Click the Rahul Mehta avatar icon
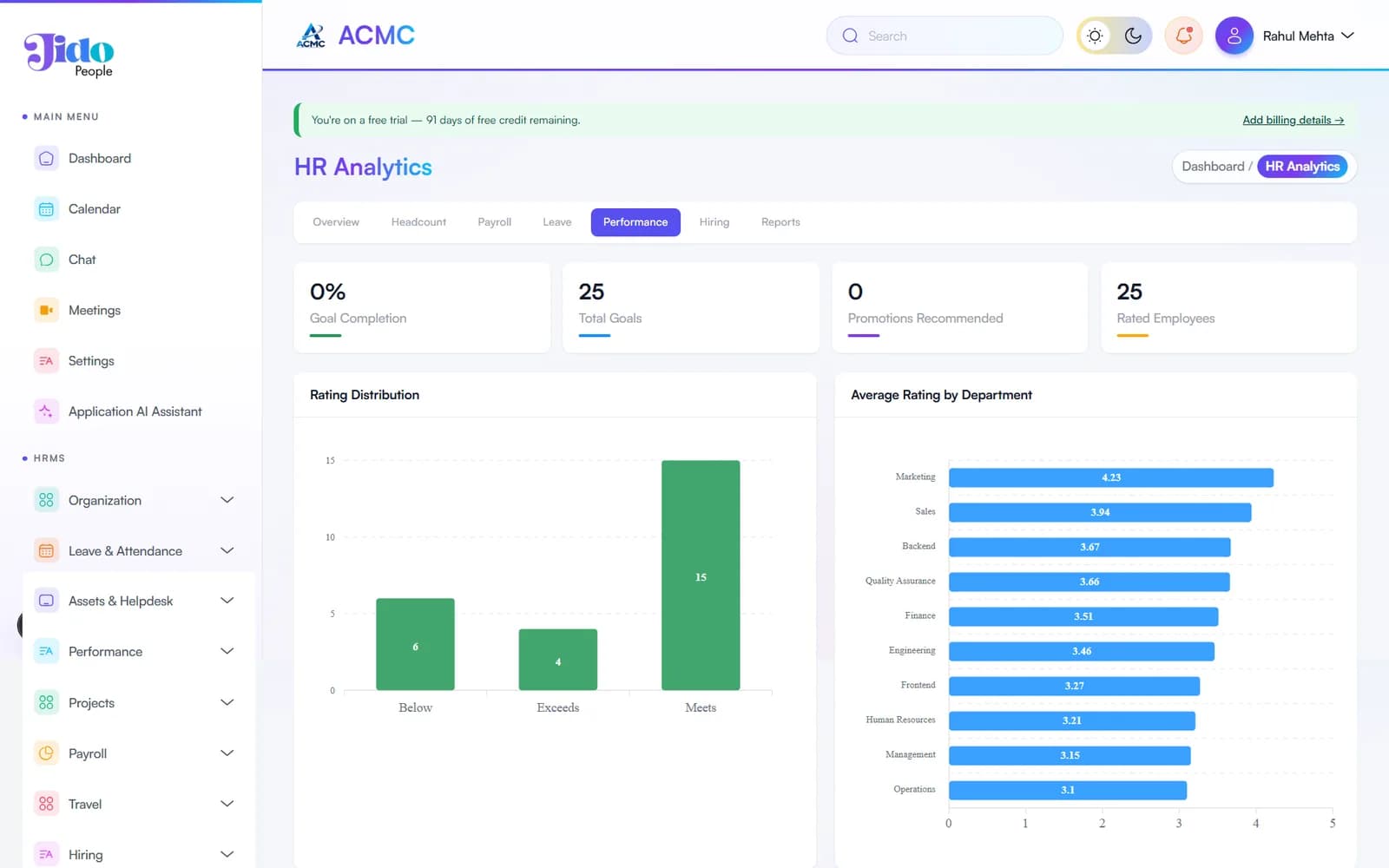 (1234, 36)
